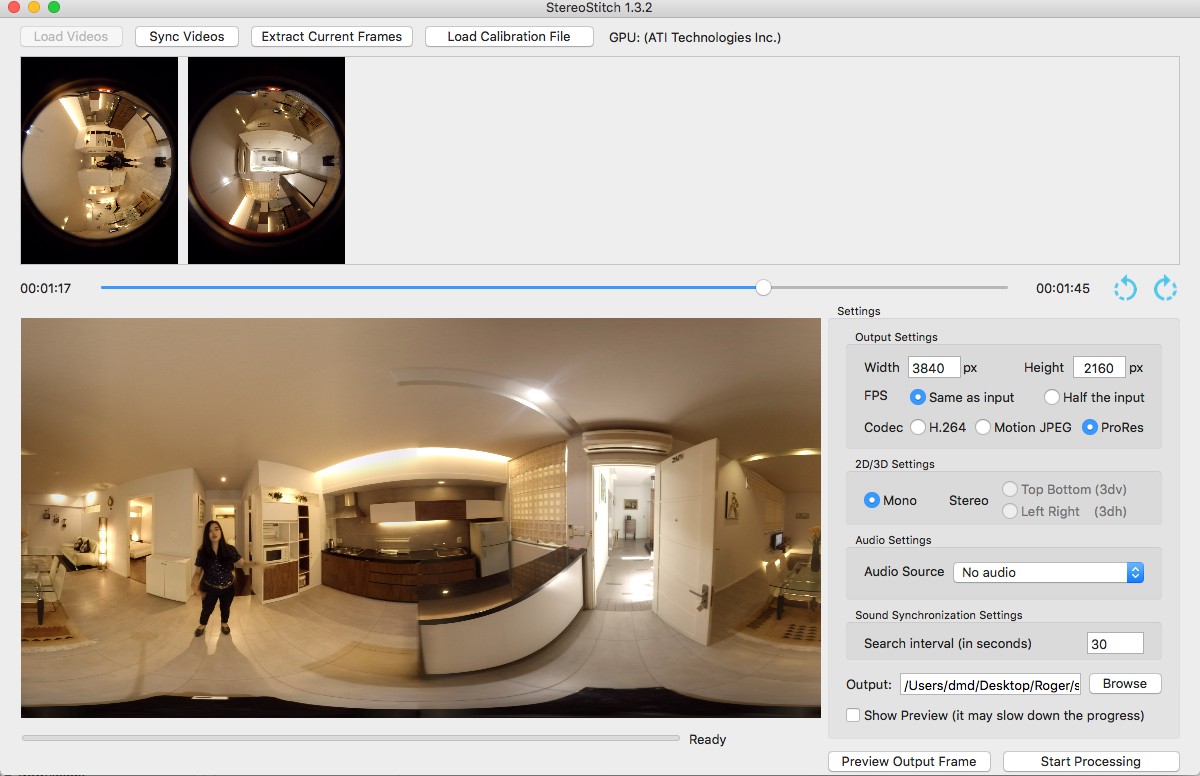1200x776 pixels.
Task: Click Load Calibration File button
Action: [x=508, y=37]
